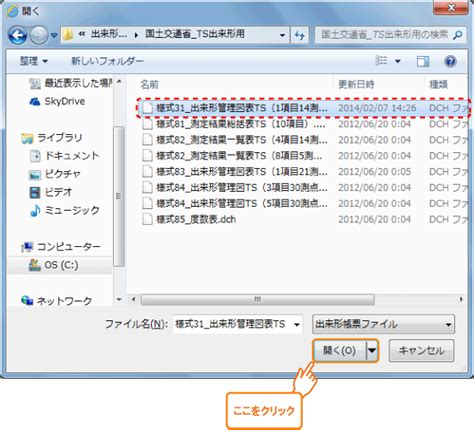Open the address bar history dropdown
This screenshot has width=474, height=430.
282,35
